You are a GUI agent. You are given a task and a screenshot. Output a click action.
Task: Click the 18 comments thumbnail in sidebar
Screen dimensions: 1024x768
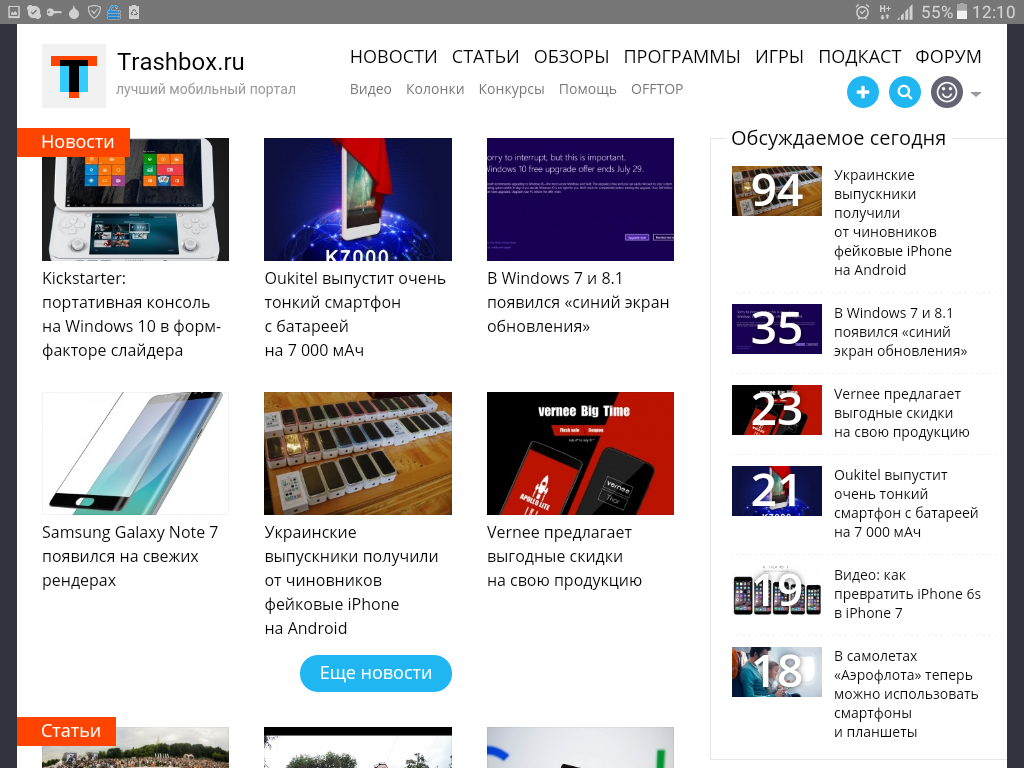coord(776,671)
